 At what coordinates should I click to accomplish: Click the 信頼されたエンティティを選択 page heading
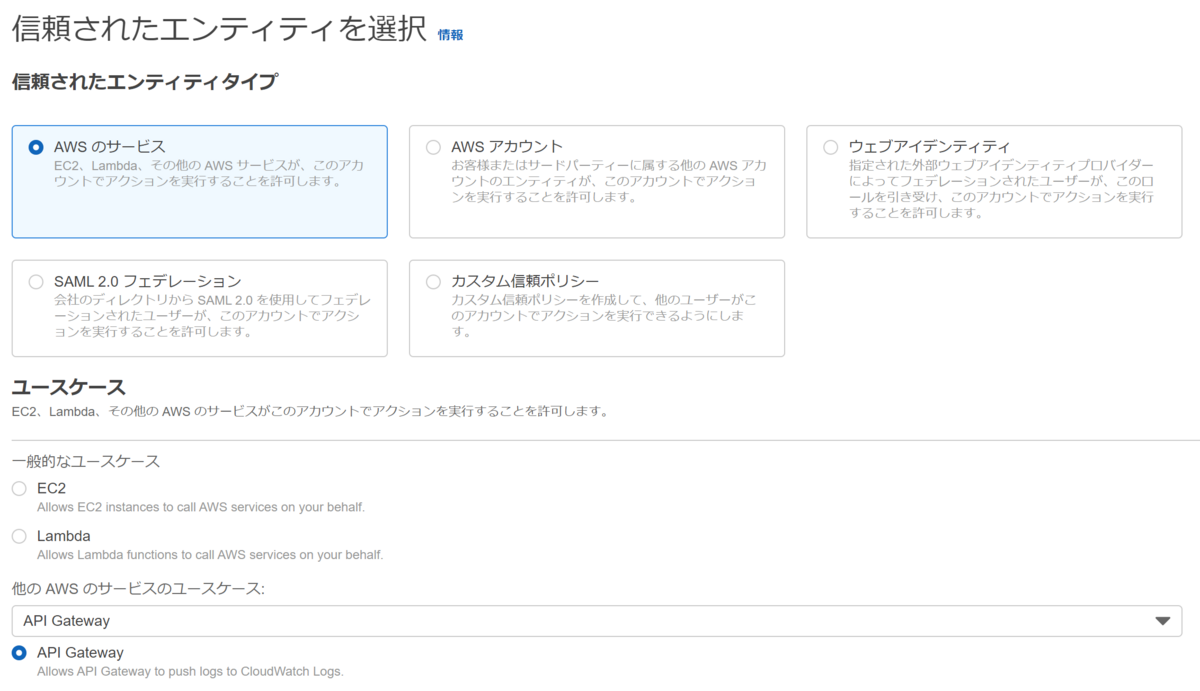click(219, 28)
